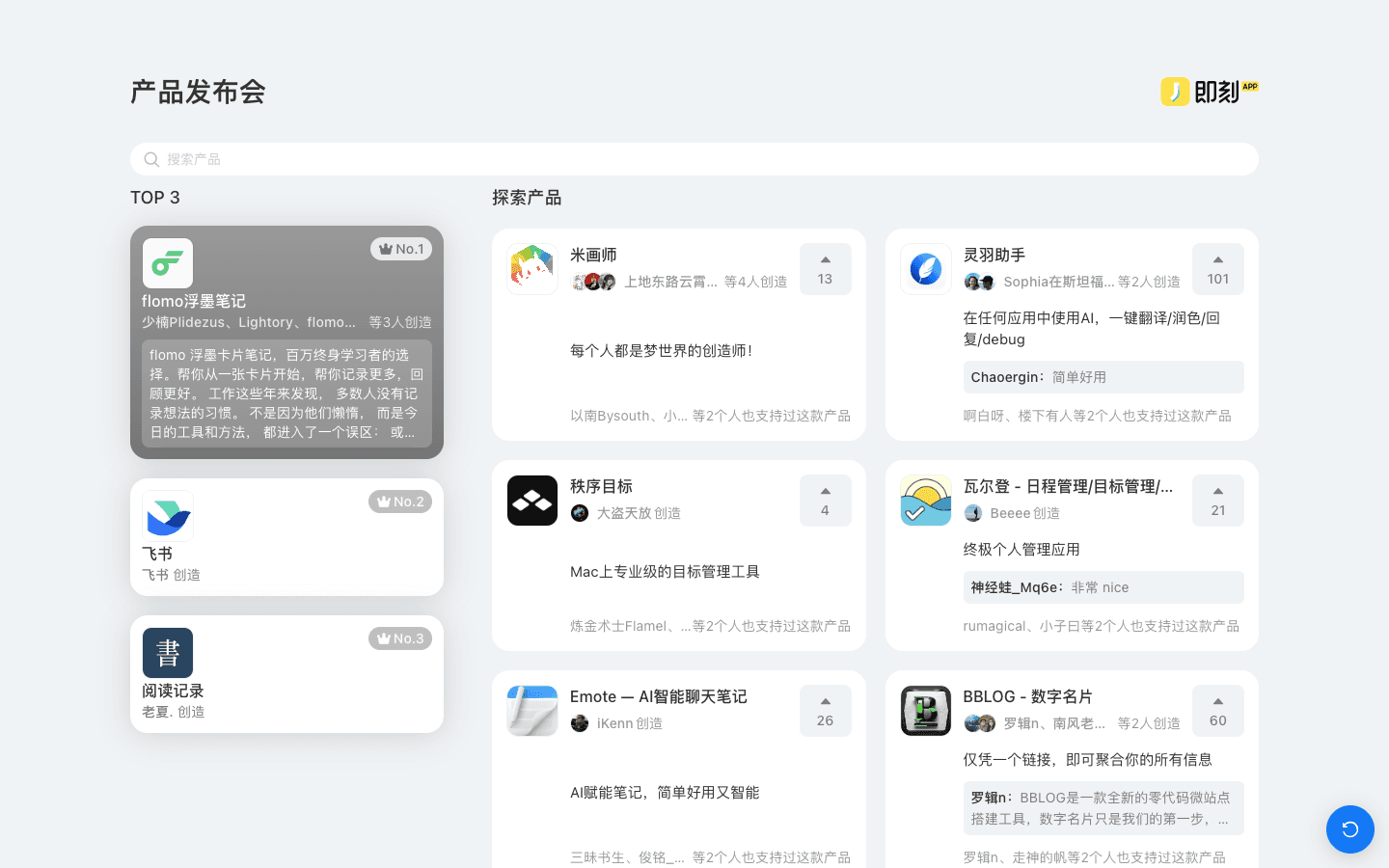Image resolution: width=1389 pixels, height=868 pixels.
Task: Click 等3人创造 on flomo card
Action: [400, 322]
